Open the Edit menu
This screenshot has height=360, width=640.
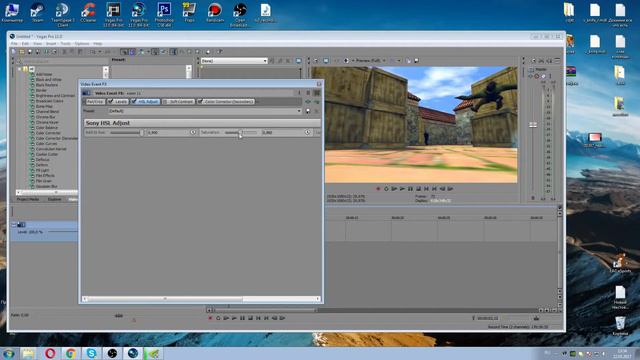tap(25, 44)
